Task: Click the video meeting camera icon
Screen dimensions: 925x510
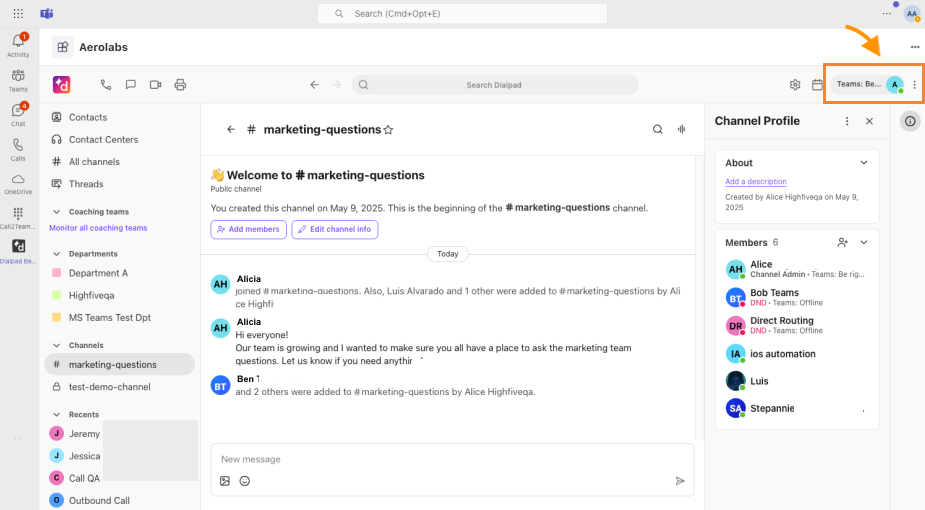Action: [156, 85]
